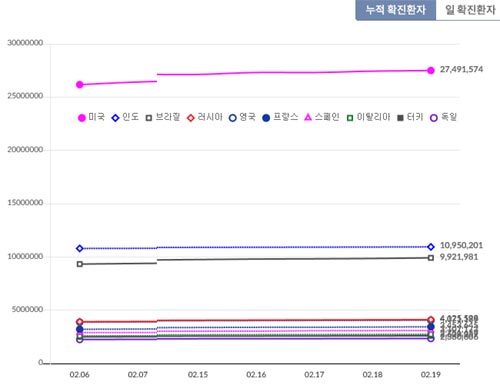Viewport: 500px width, 385px height.
Task: Select the 터키 black square legend icon
Action: click(401, 118)
